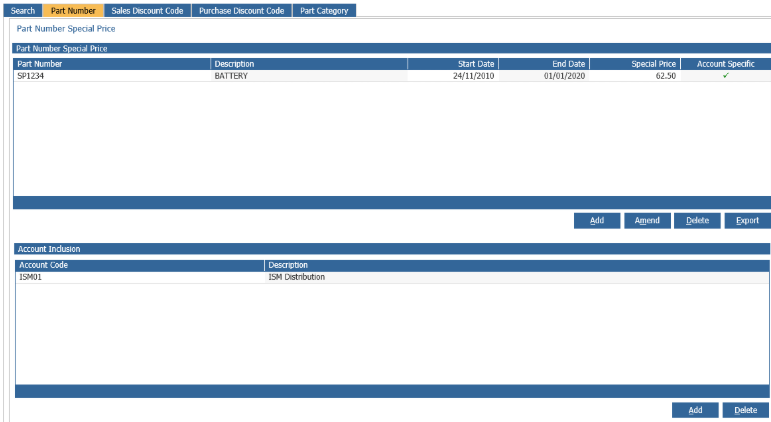This screenshot has height=422, width=771.
Task: Select the Purchase Discount Code tab
Action: 242,11
